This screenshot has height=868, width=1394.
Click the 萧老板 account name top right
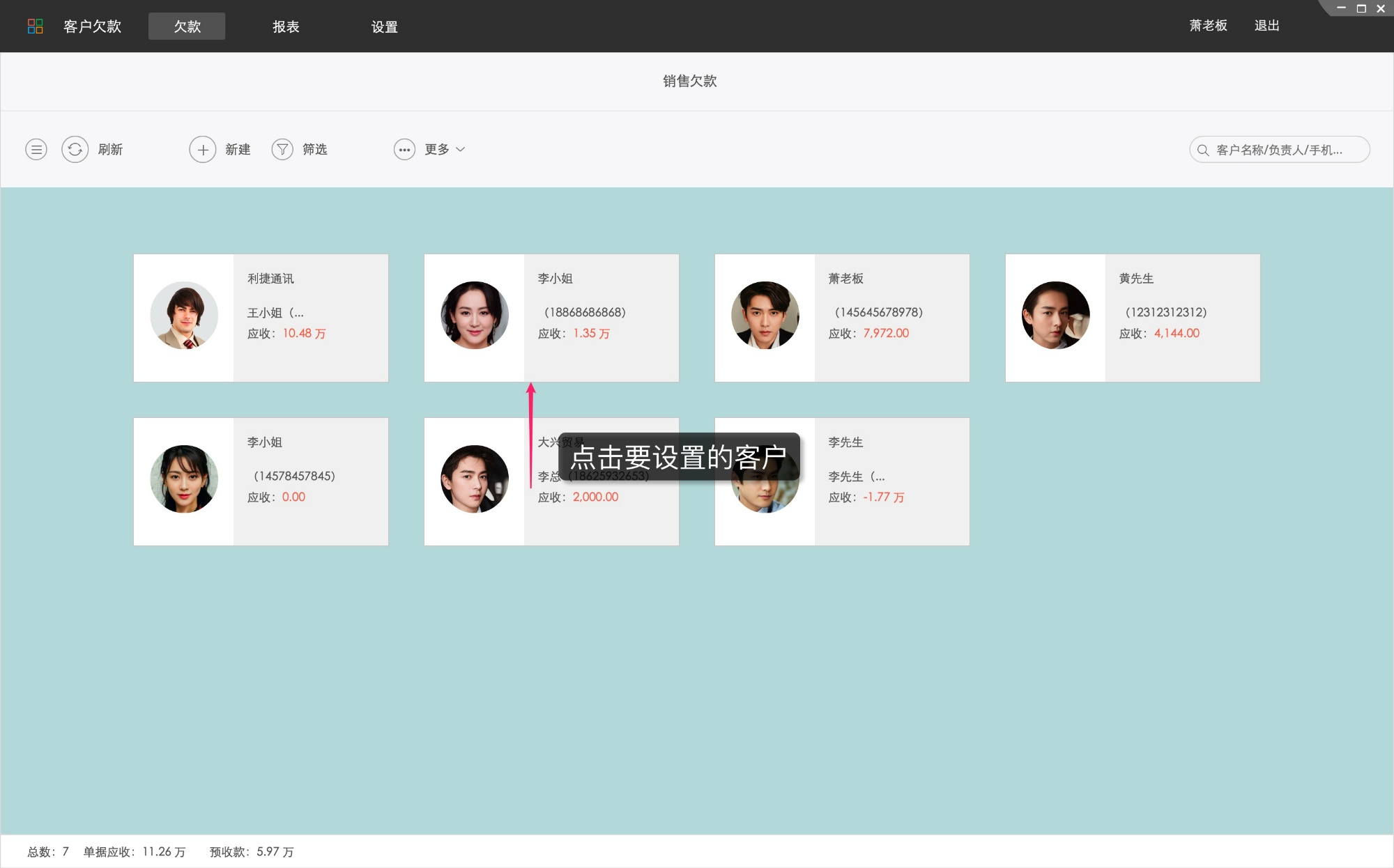pos(1206,25)
